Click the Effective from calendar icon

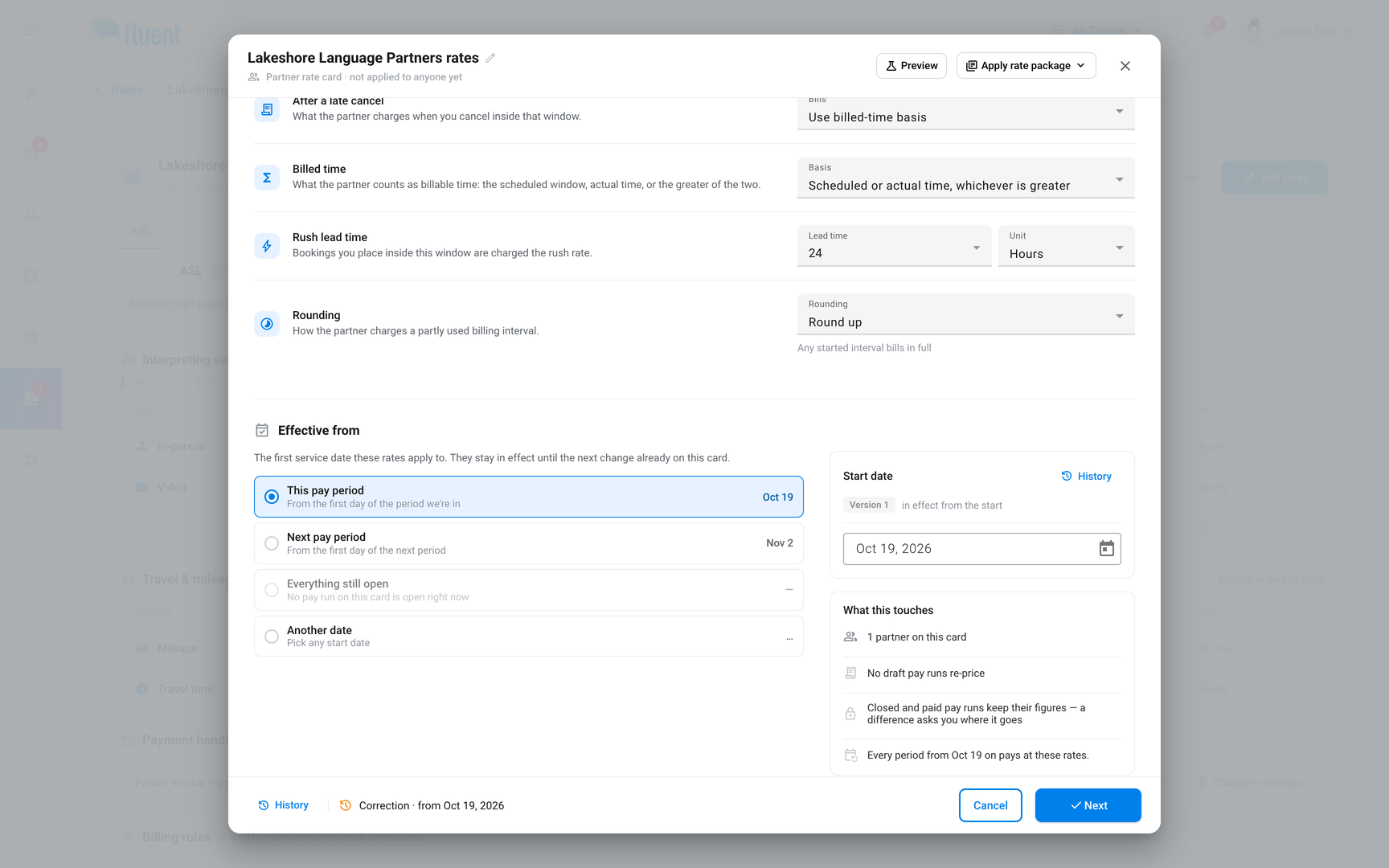click(262, 431)
